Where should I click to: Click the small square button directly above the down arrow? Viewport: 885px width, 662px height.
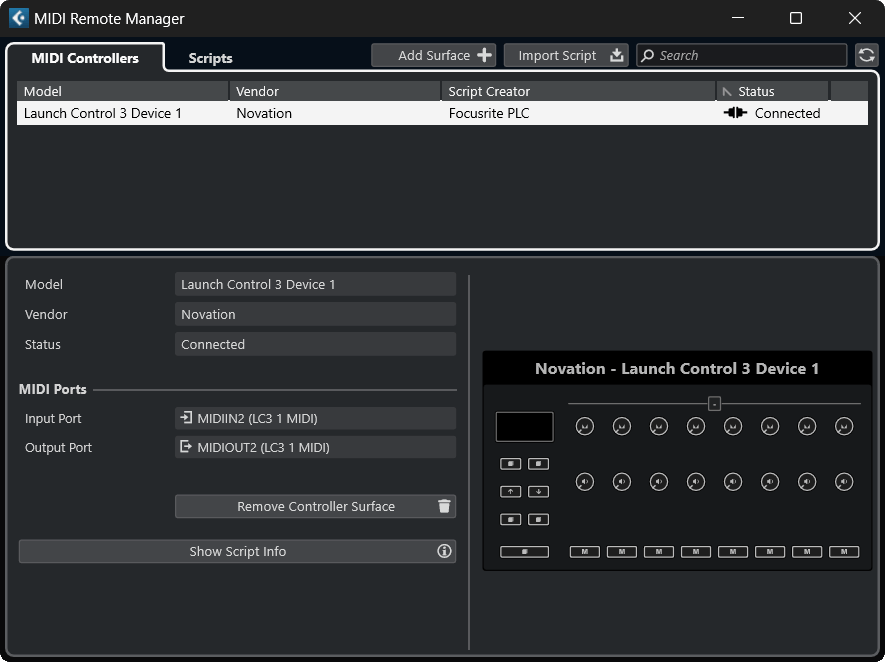pos(538,464)
